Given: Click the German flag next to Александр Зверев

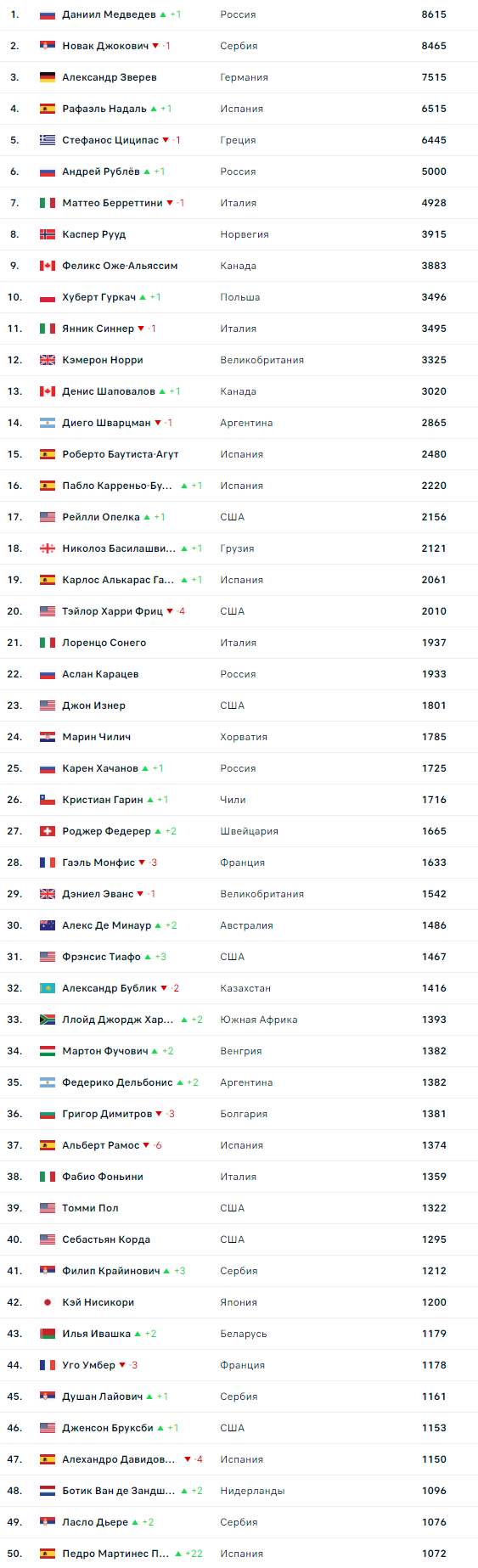Looking at the screenshot, I should (48, 77).
